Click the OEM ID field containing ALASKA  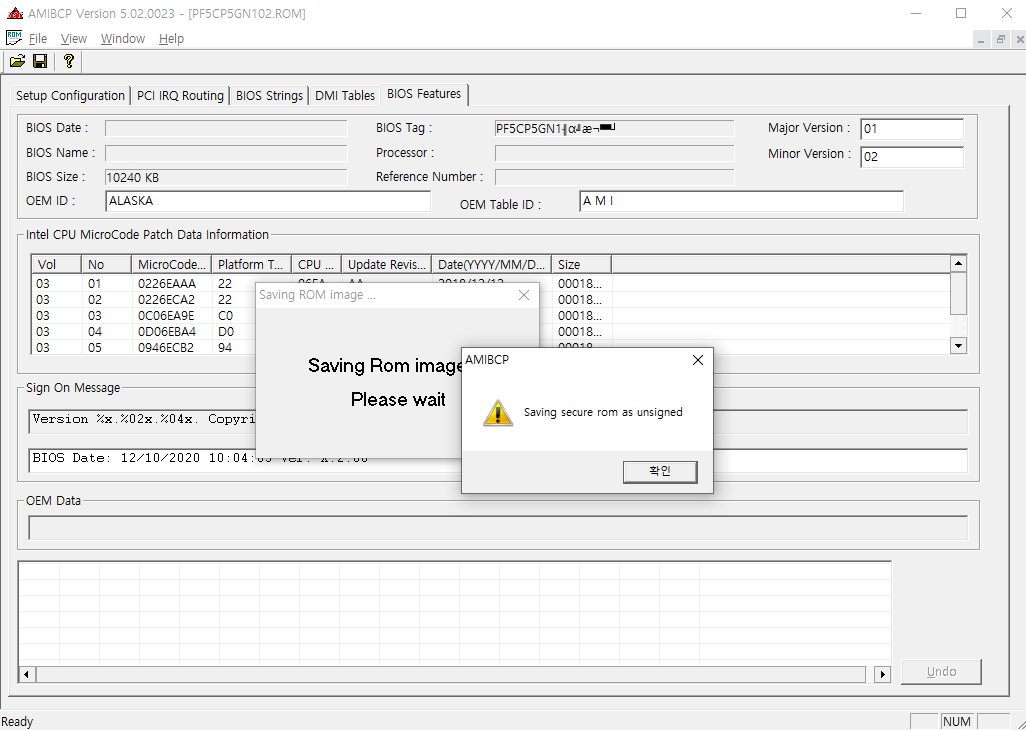click(x=268, y=201)
